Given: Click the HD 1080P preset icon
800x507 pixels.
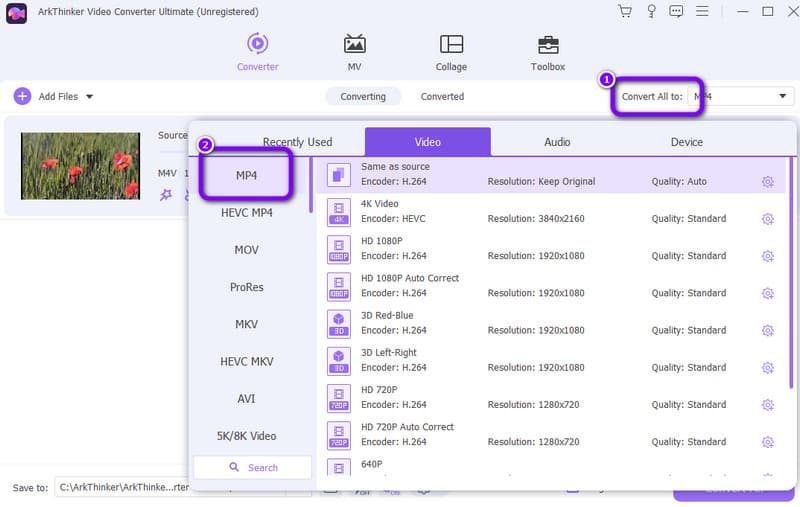Looking at the screenshot, I should pyautogui.click(x=339, y=249).
